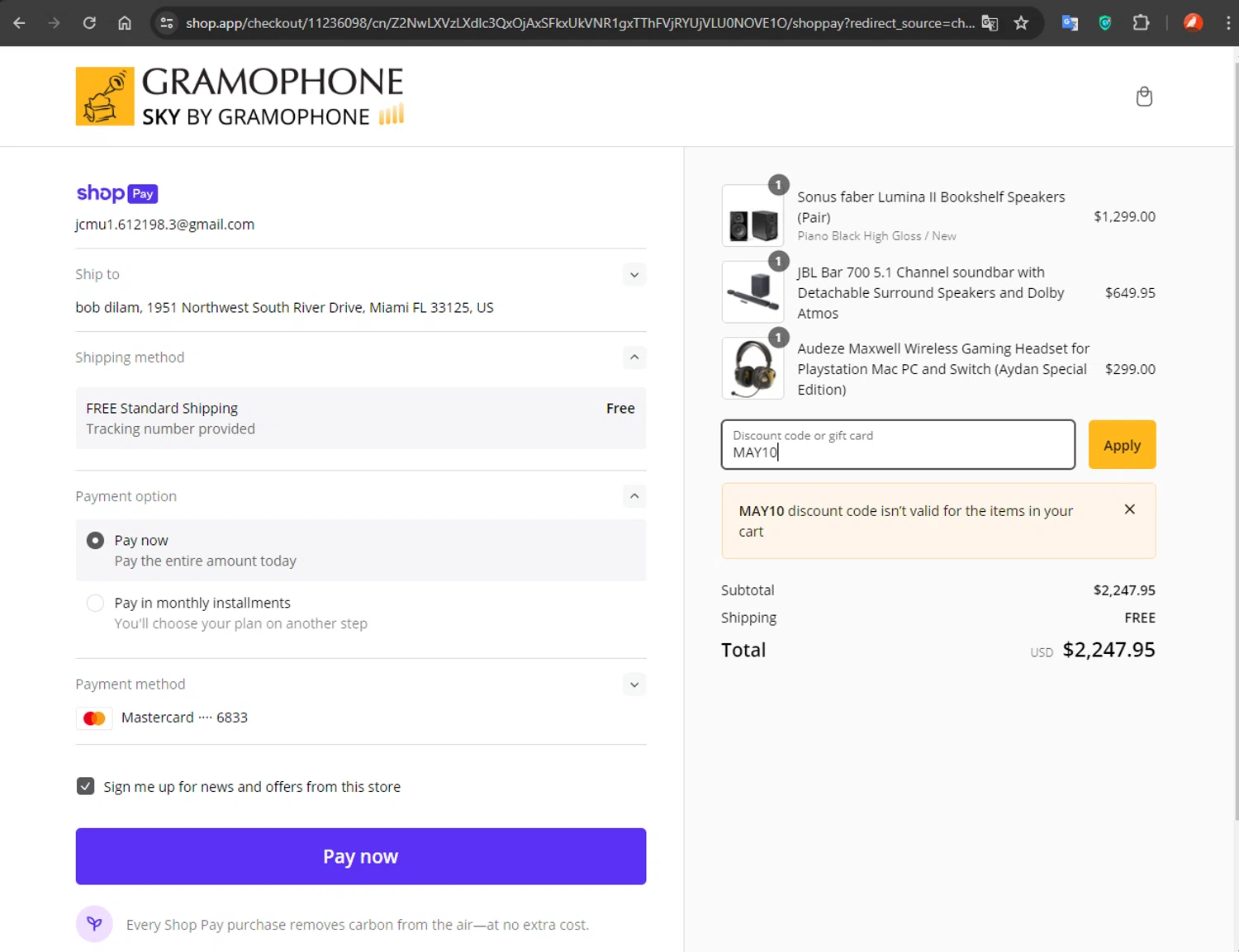Click the Mastercard card icon
This screenshot has height=952, width=1239.
[94, 718]
